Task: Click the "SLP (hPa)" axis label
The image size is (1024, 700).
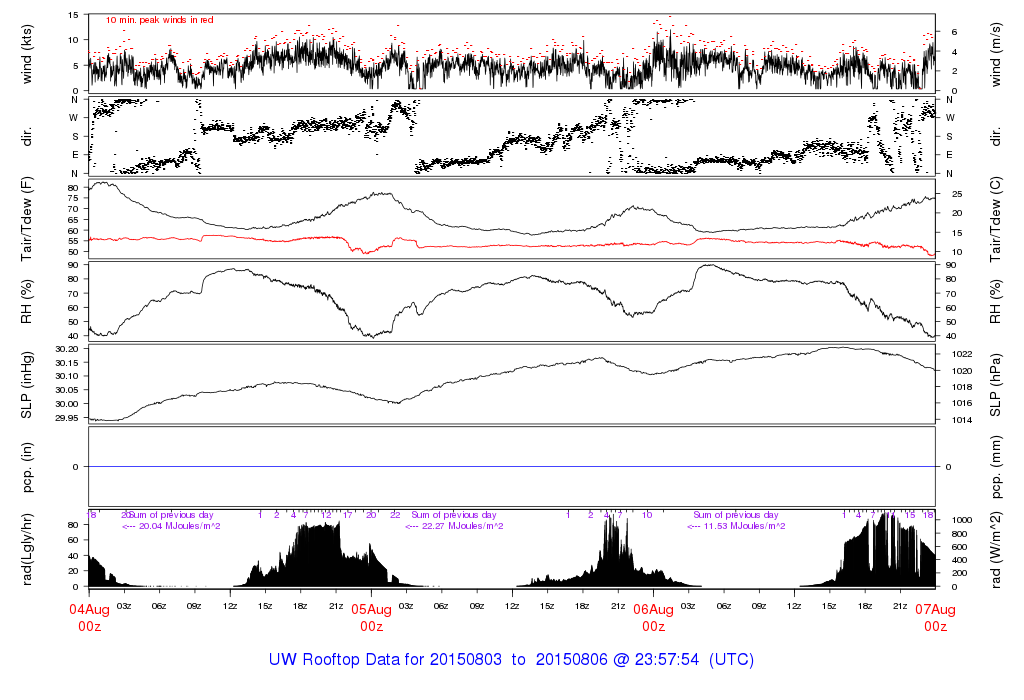Action: [x=996, y=385]
